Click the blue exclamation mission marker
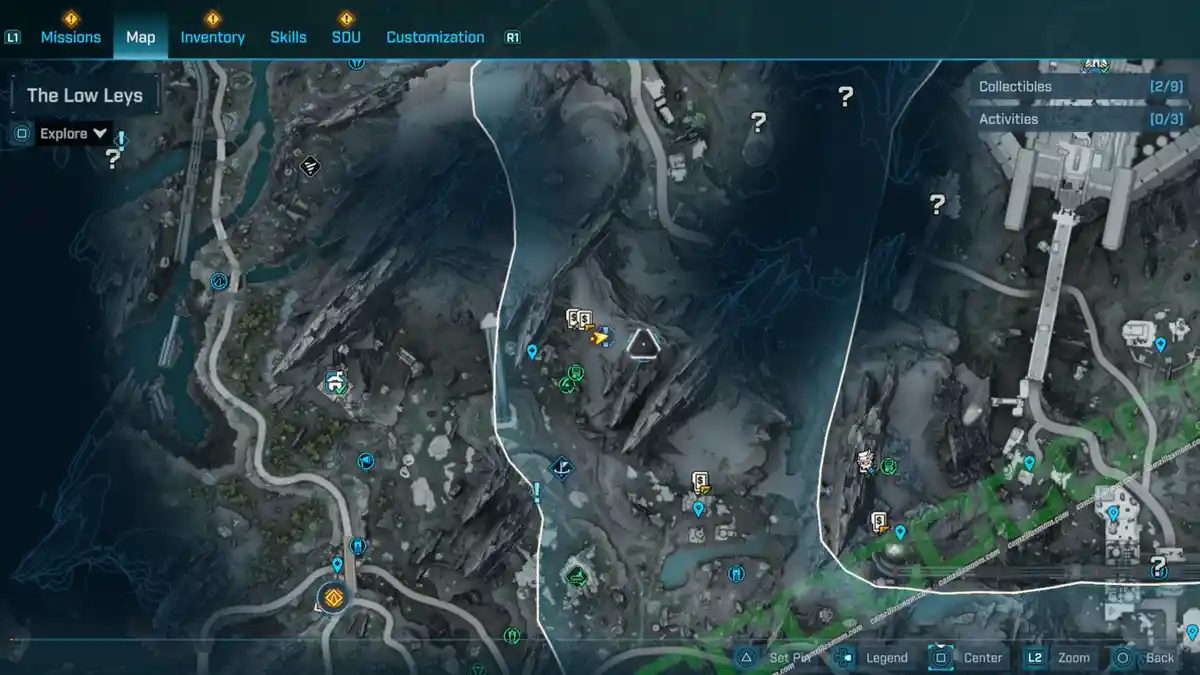 537,492
